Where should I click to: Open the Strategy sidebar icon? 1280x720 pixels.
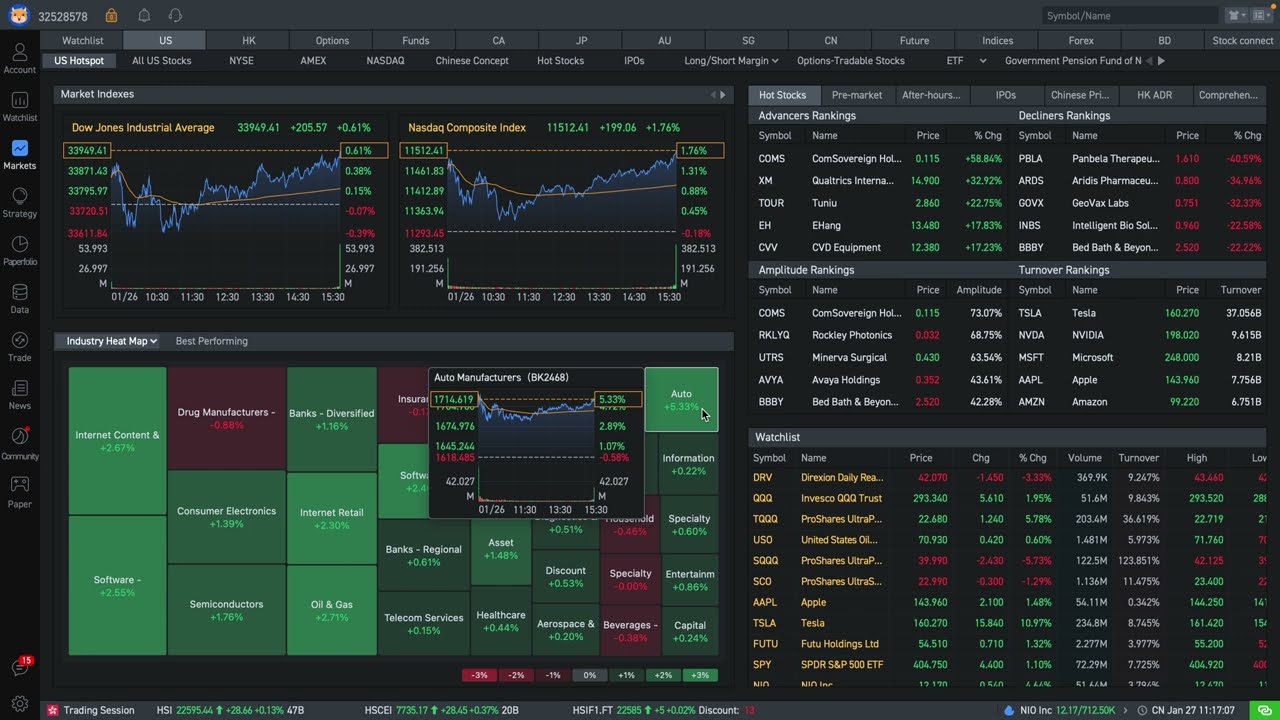coord(19,202)
